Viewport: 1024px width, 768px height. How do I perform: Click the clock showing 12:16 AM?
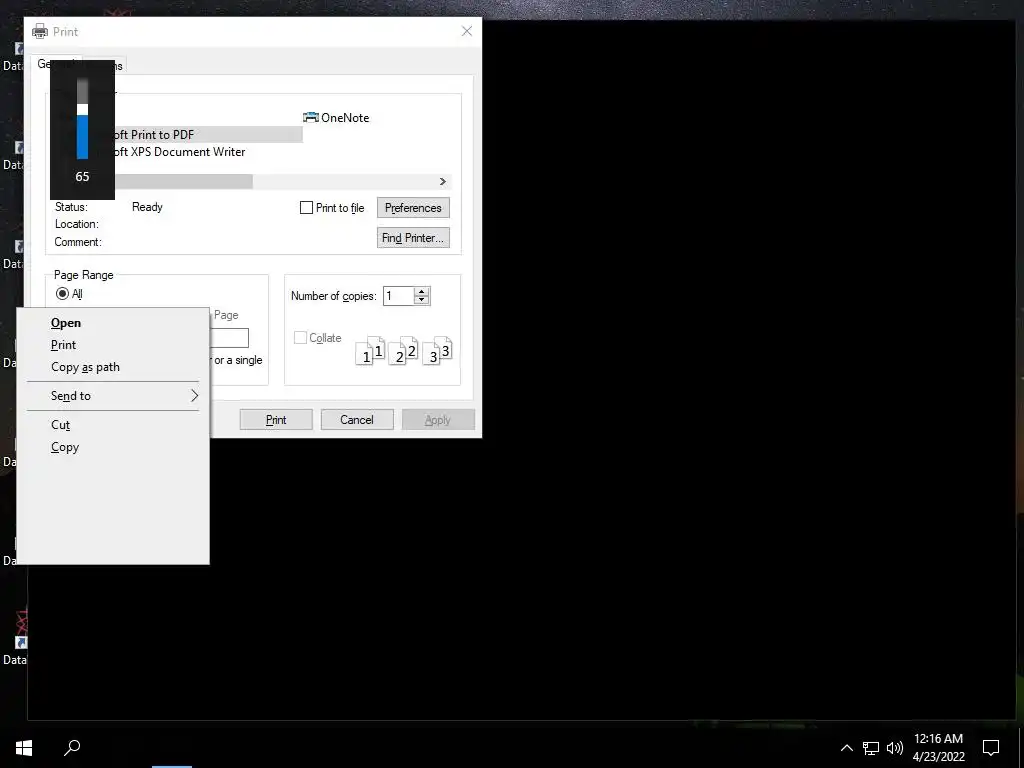click(x=938, y=739)
